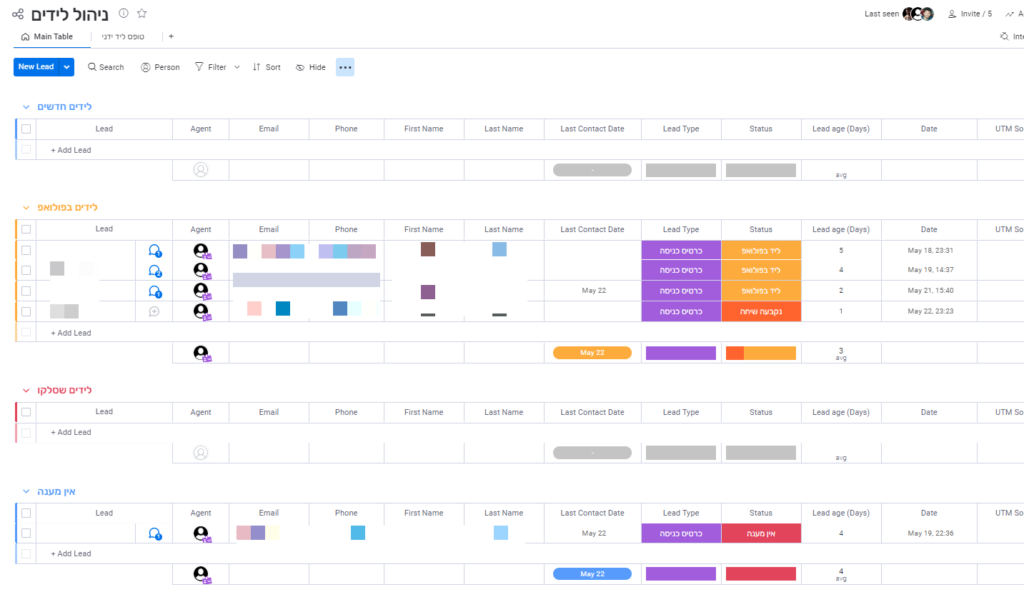Tick the checkbox for the May 22, 23:23 lead

26,312
